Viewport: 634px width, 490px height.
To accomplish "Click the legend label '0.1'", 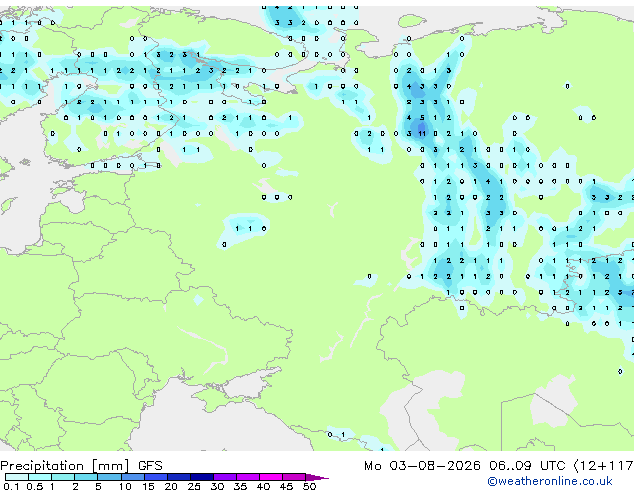I will [x=11, y=486].
